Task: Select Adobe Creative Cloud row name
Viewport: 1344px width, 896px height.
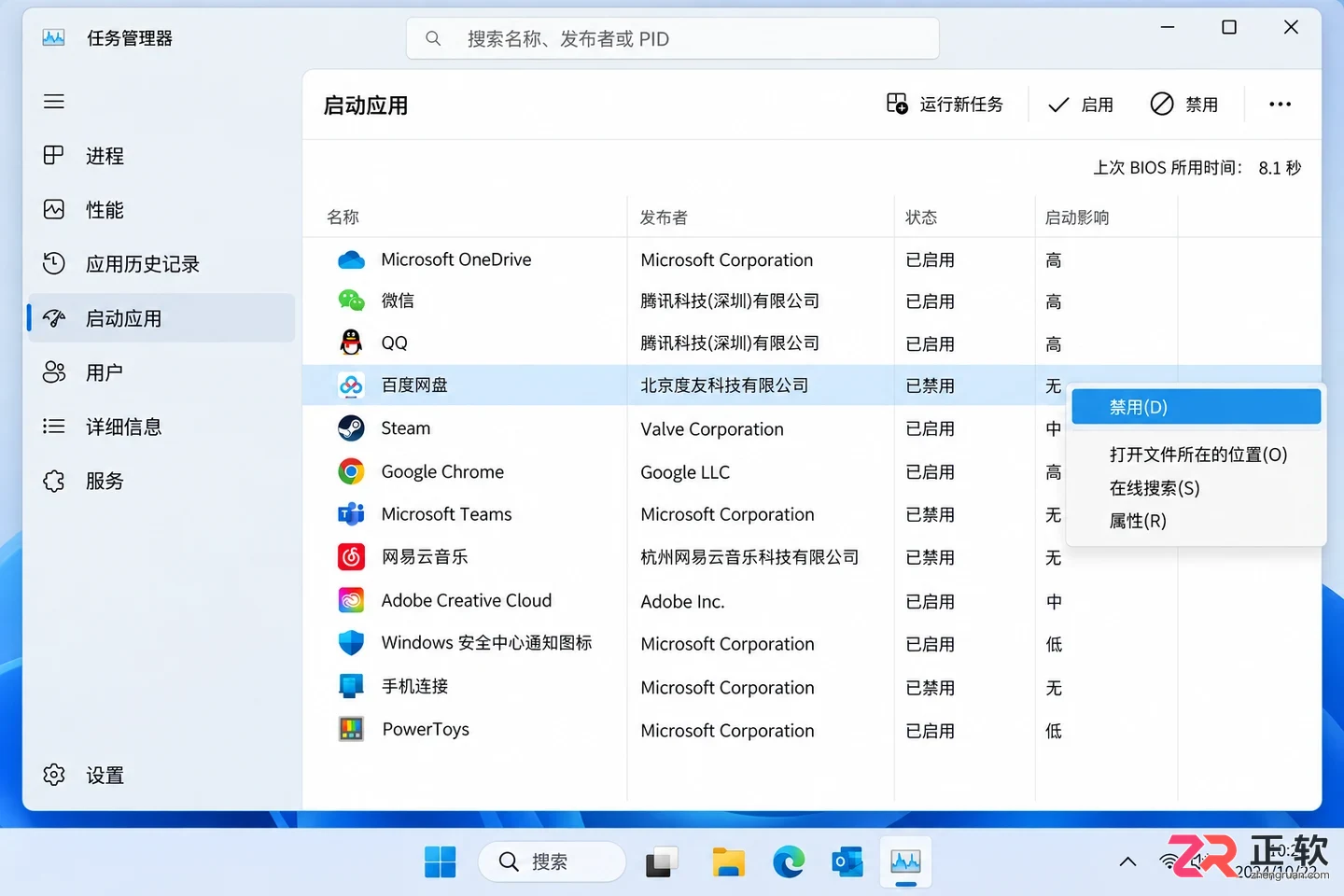Action: (x=467, y=600)
